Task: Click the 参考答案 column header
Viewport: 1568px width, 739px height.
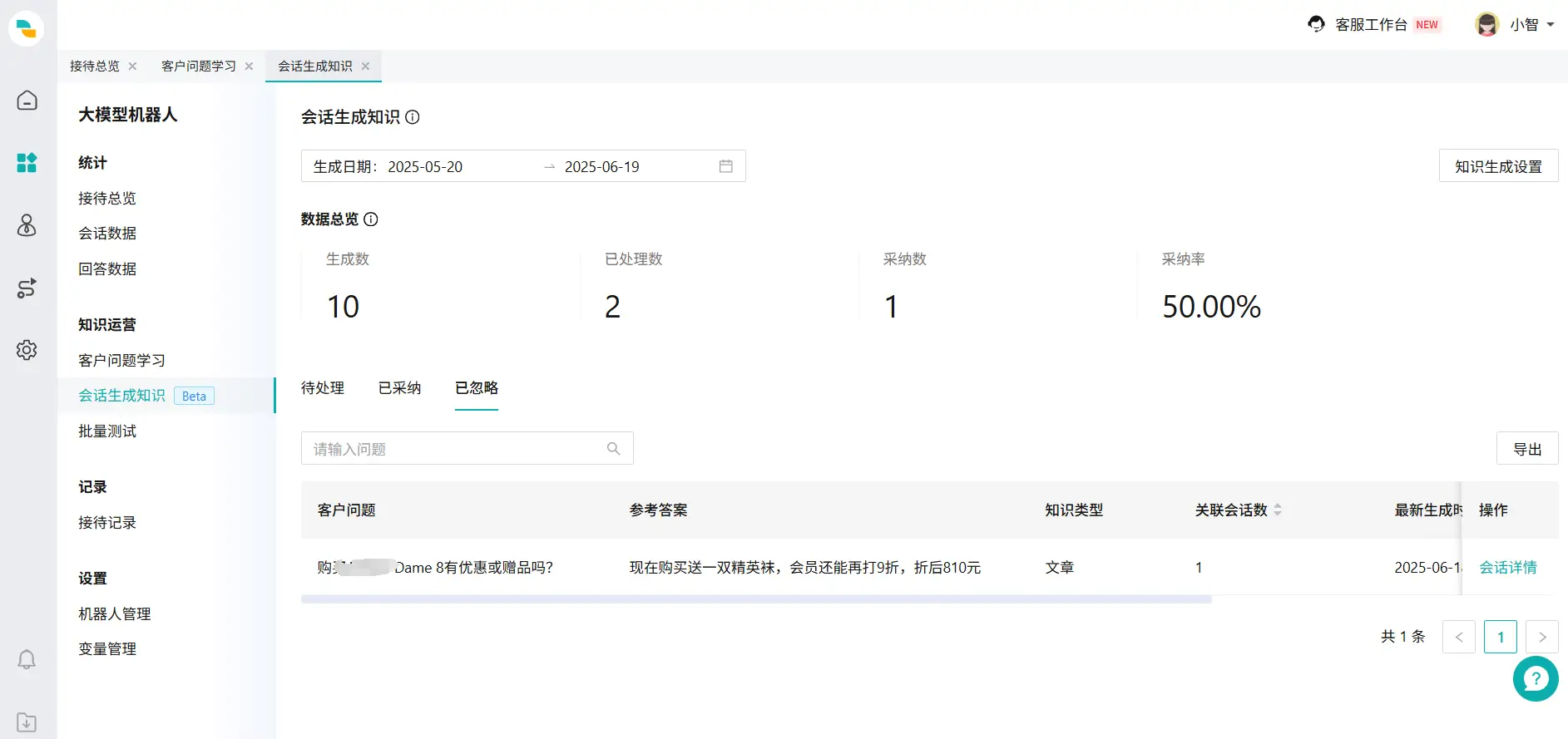Action: coord(659,510)
